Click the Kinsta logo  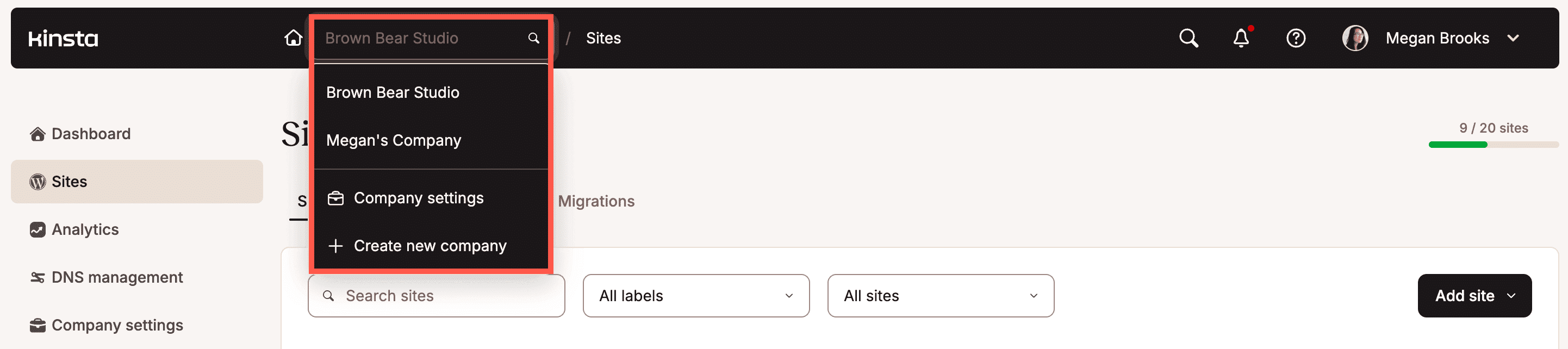click(63, 39)
